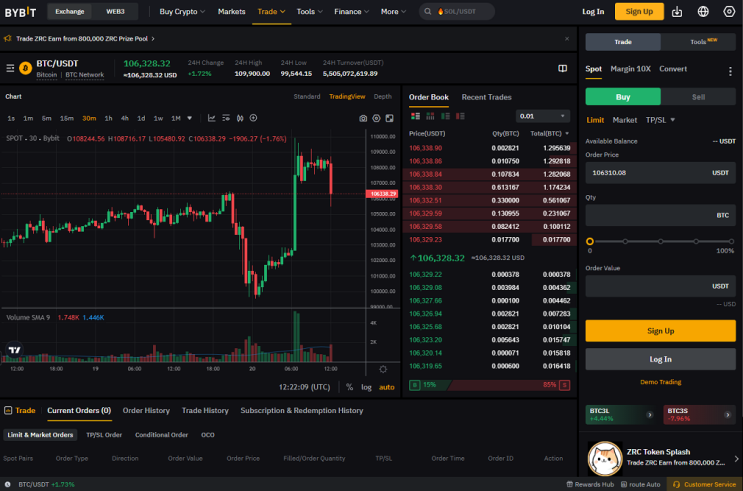The height and width of the screenshot is (491, 743).
Task: Toggle auto scale on chart
Action: point(387,387)
